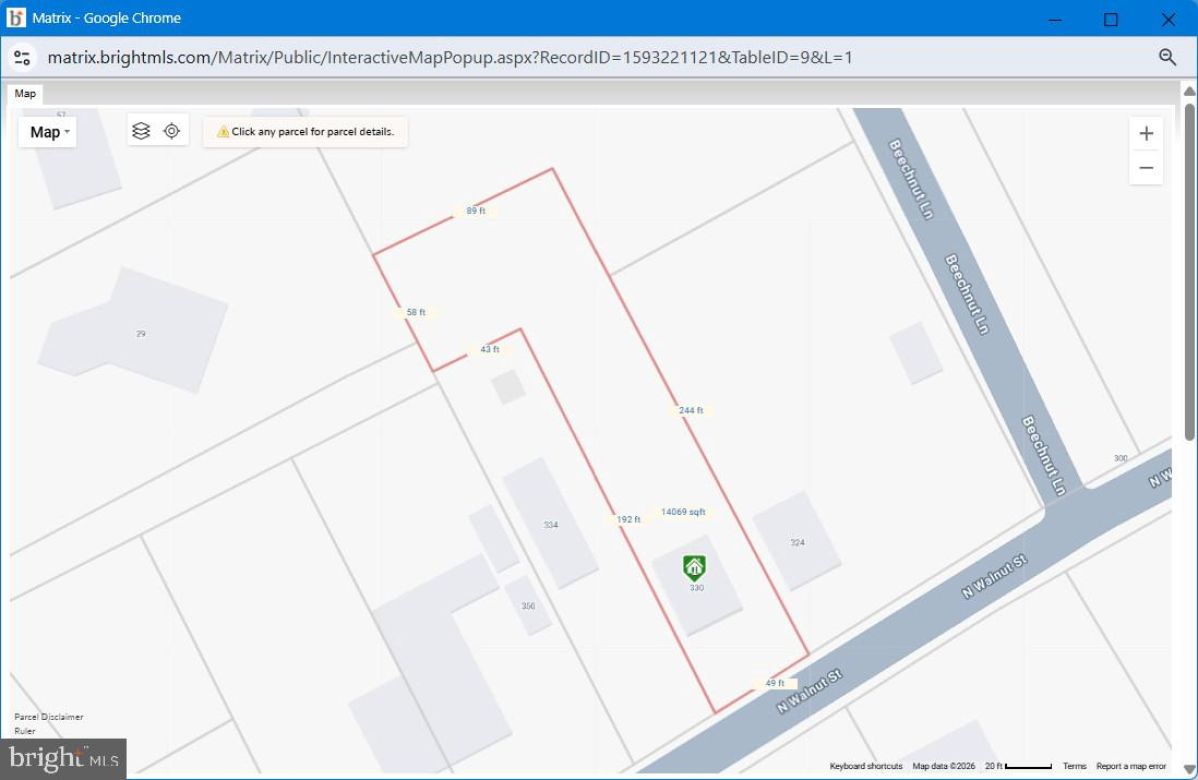Click the 'Click any parcel for parcel details' notice
The height and width of the screenshot is (780, 1198).
(305, 131)
